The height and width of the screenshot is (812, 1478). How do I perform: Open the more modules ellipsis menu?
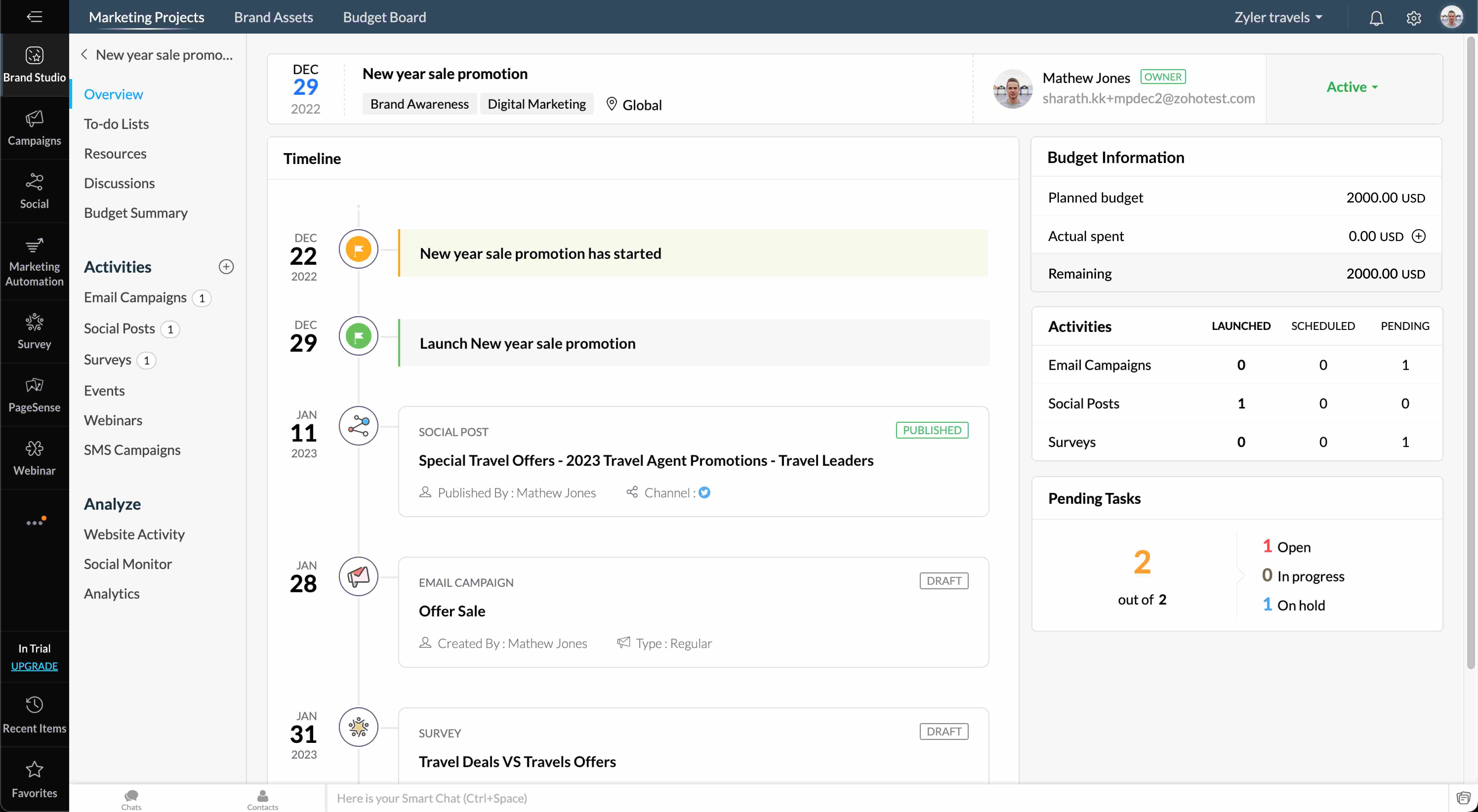pyautogui.click(x=34, y=522)
